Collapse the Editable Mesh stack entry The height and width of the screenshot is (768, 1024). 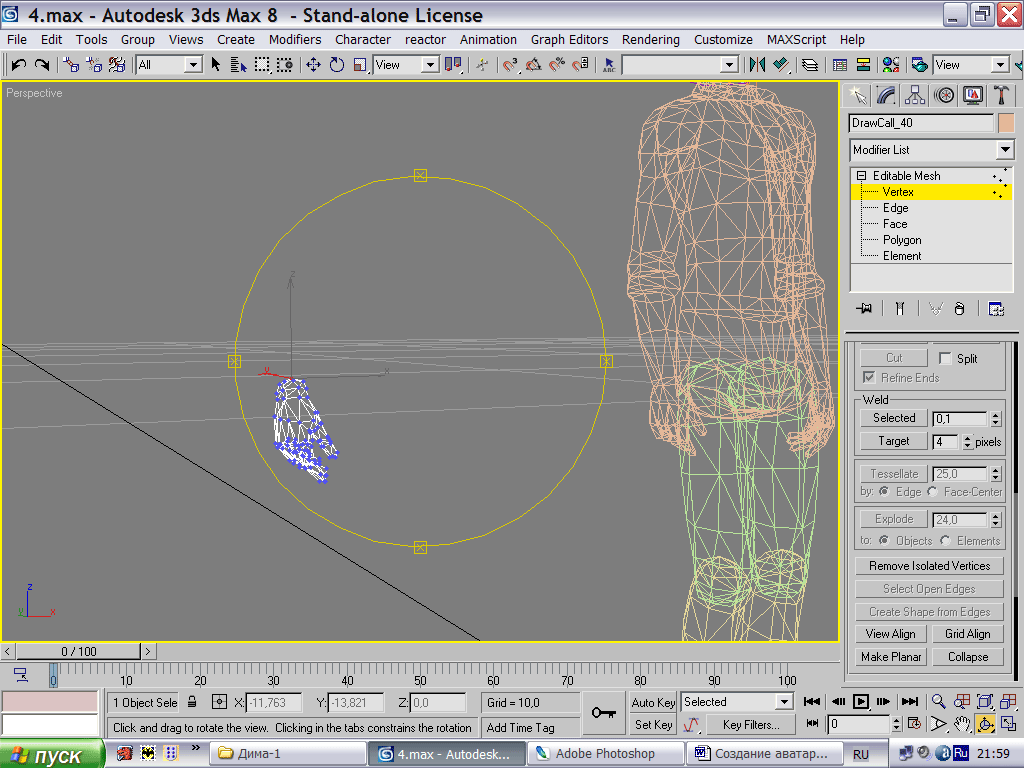pyautogui.click(x=861, y=176)
